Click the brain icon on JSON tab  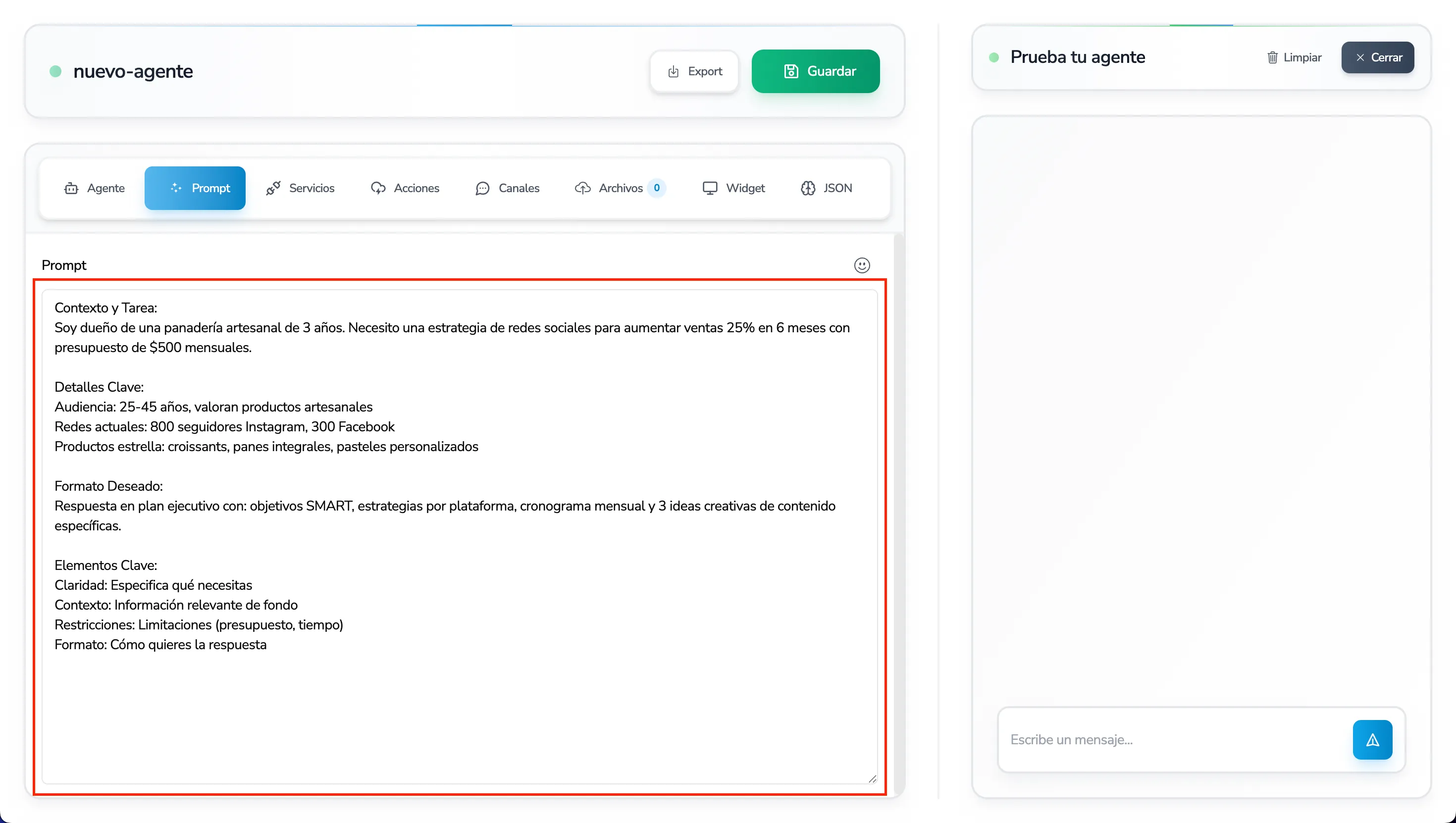tap(808, 188)
